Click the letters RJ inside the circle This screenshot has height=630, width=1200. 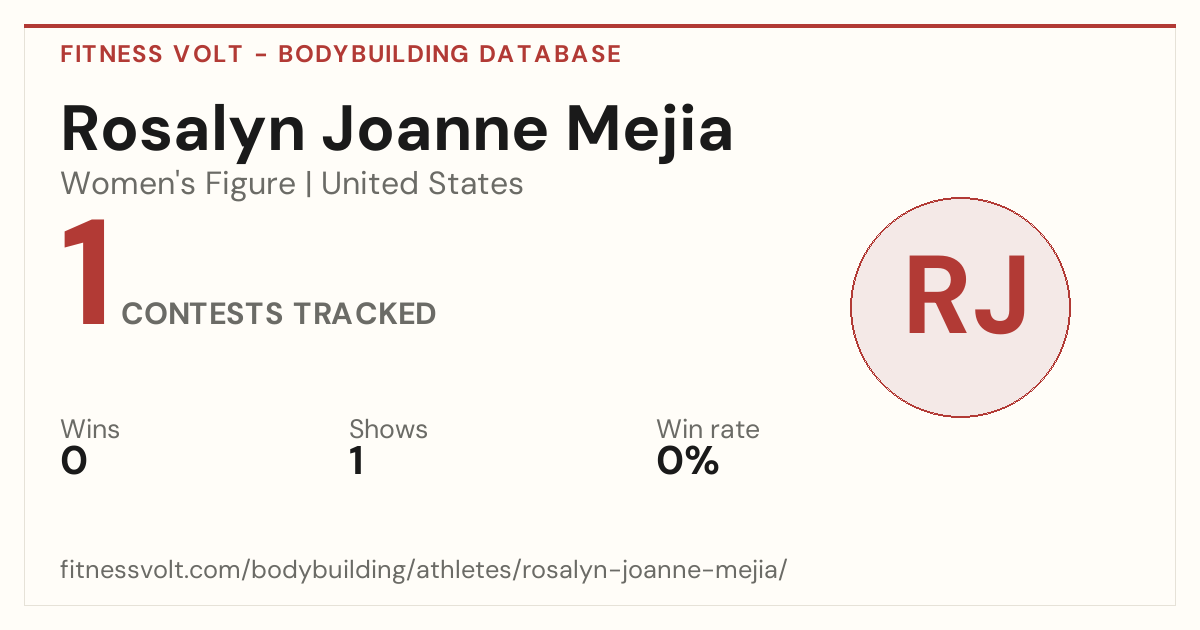966,297
